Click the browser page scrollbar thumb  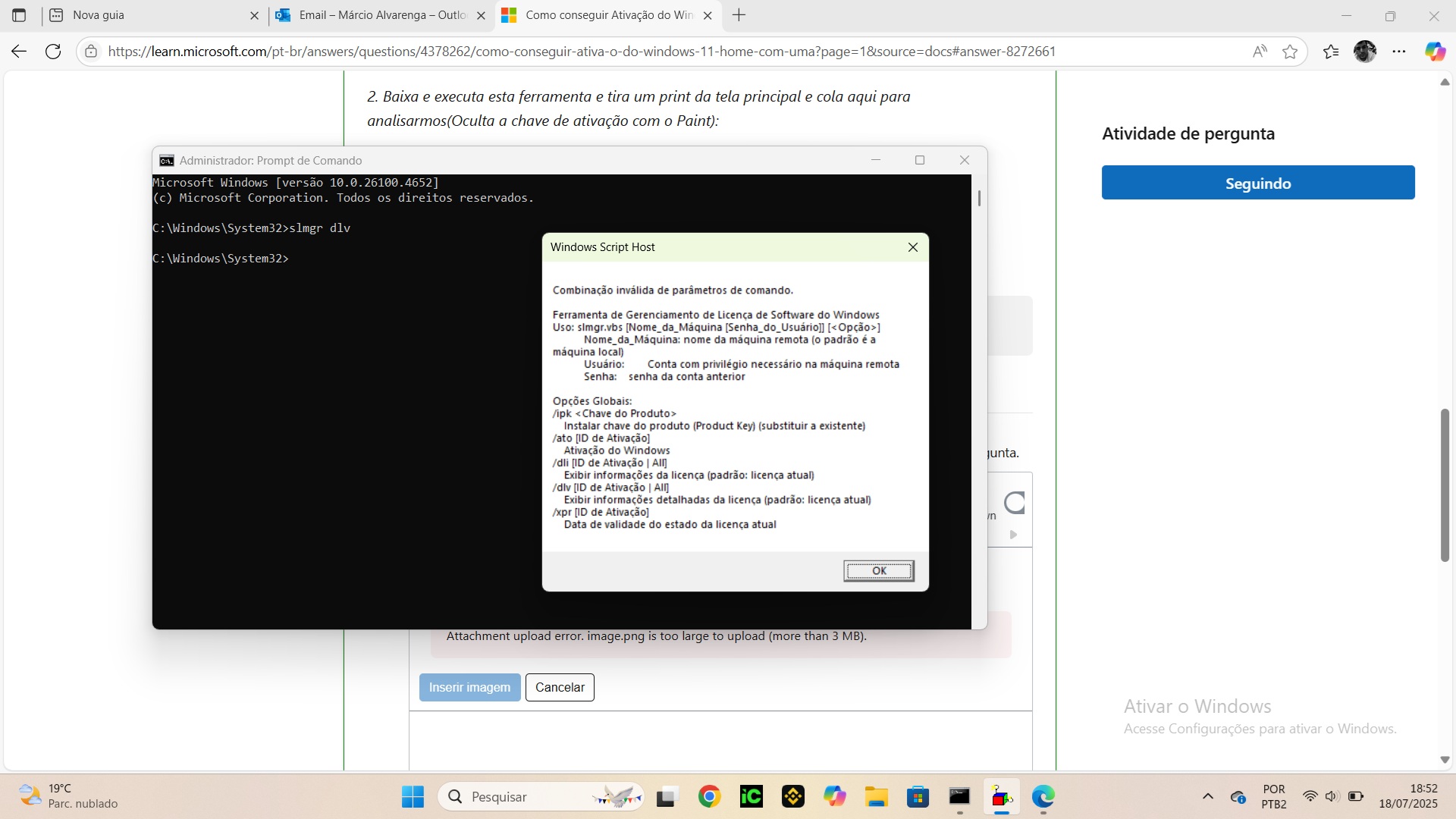[1445, 485]
